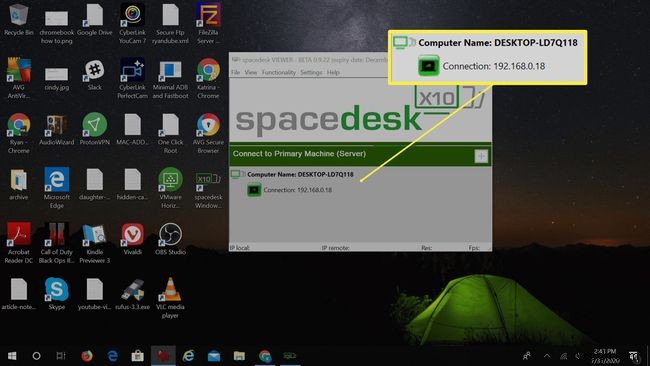Click the green connection icon beside 192.168.0.18

click(254, 190)
